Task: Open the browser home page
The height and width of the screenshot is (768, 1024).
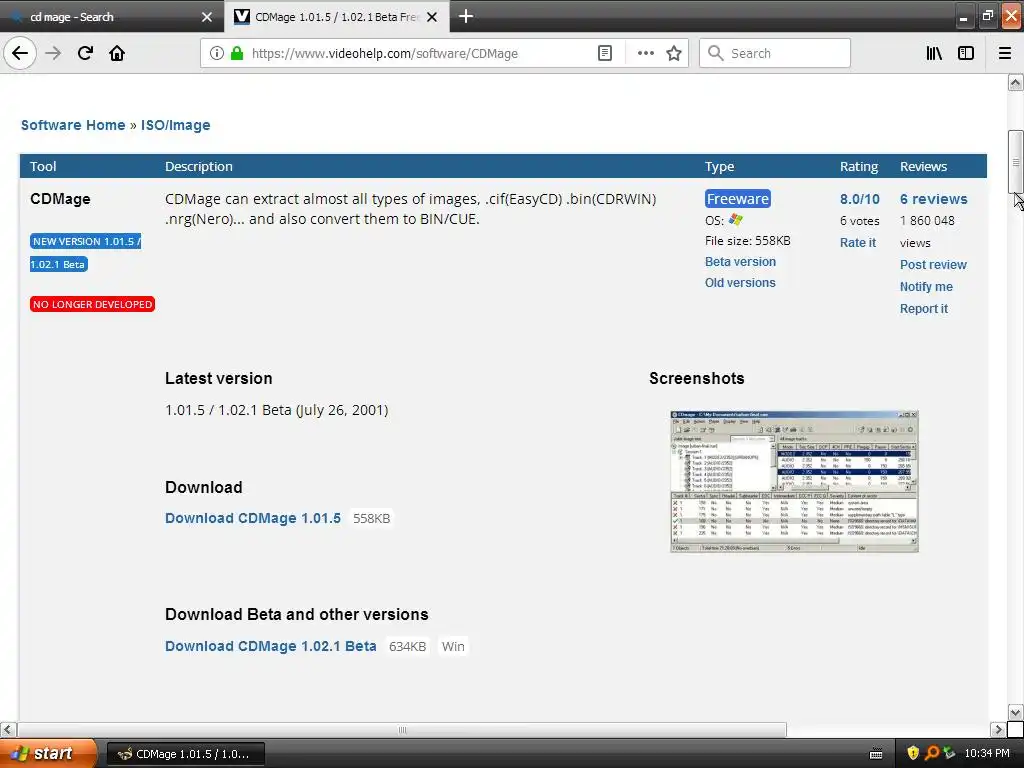Action: (117, 54)
